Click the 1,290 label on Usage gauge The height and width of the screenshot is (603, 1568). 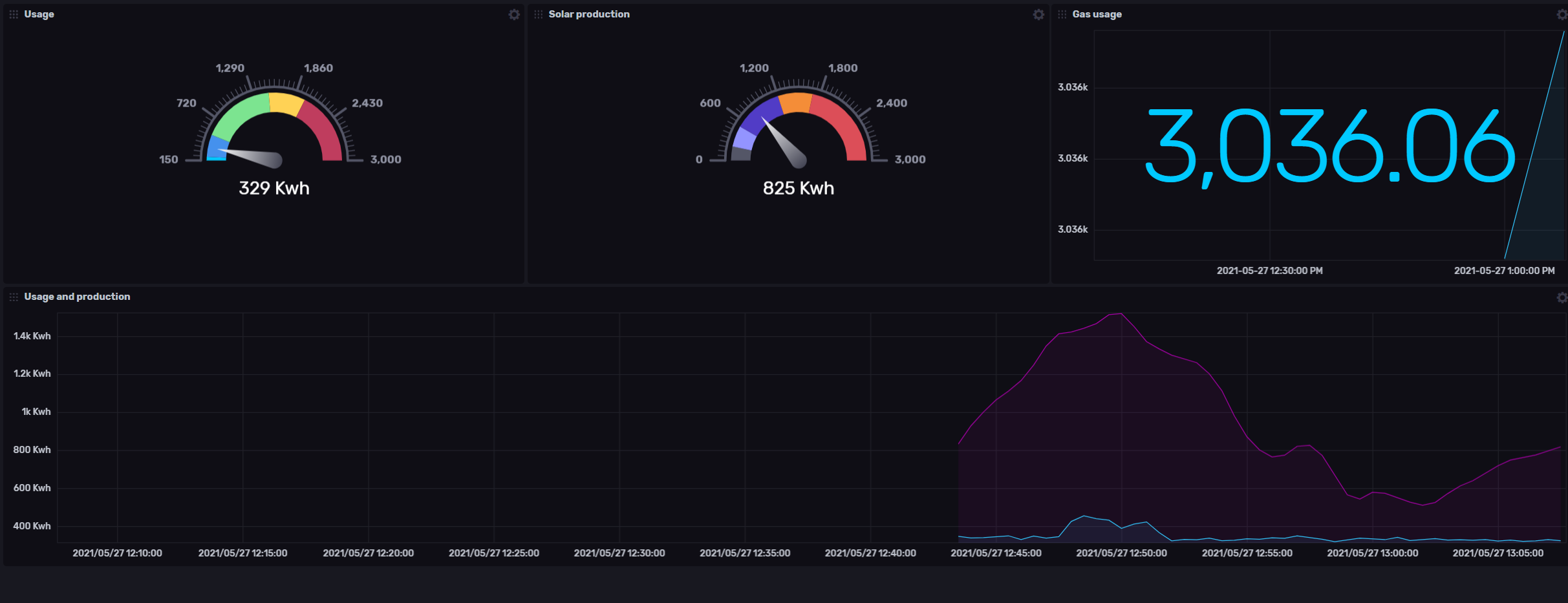click(x=230, y=68)
